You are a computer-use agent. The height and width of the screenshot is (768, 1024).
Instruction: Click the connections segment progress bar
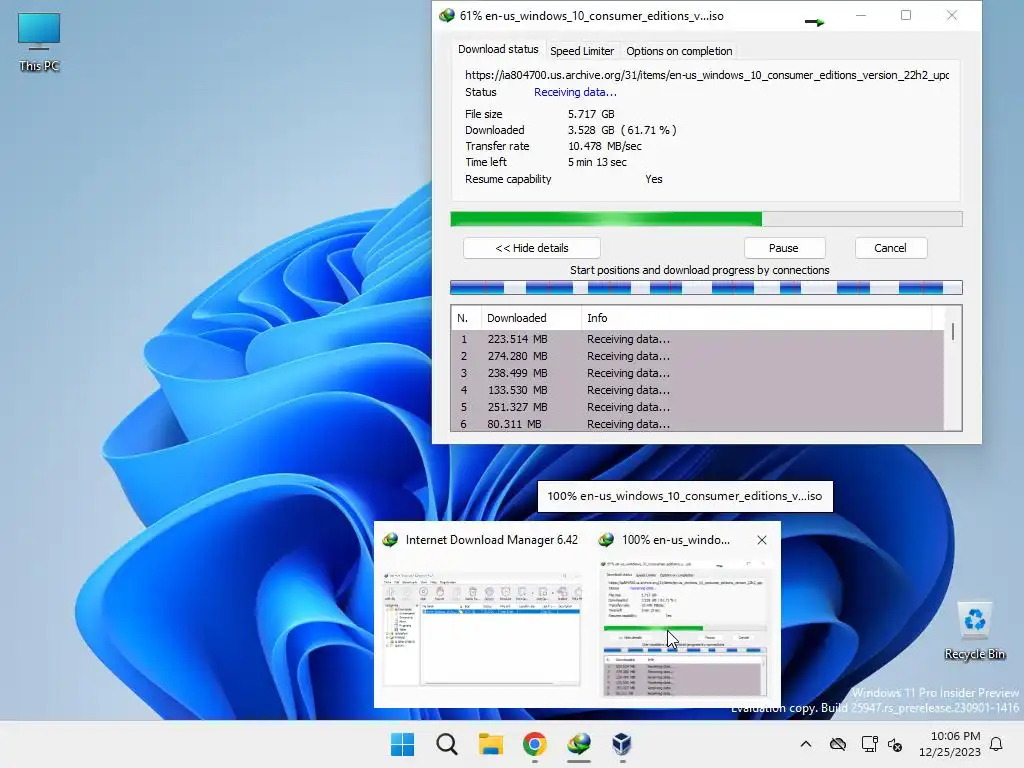tap(706, 287)
